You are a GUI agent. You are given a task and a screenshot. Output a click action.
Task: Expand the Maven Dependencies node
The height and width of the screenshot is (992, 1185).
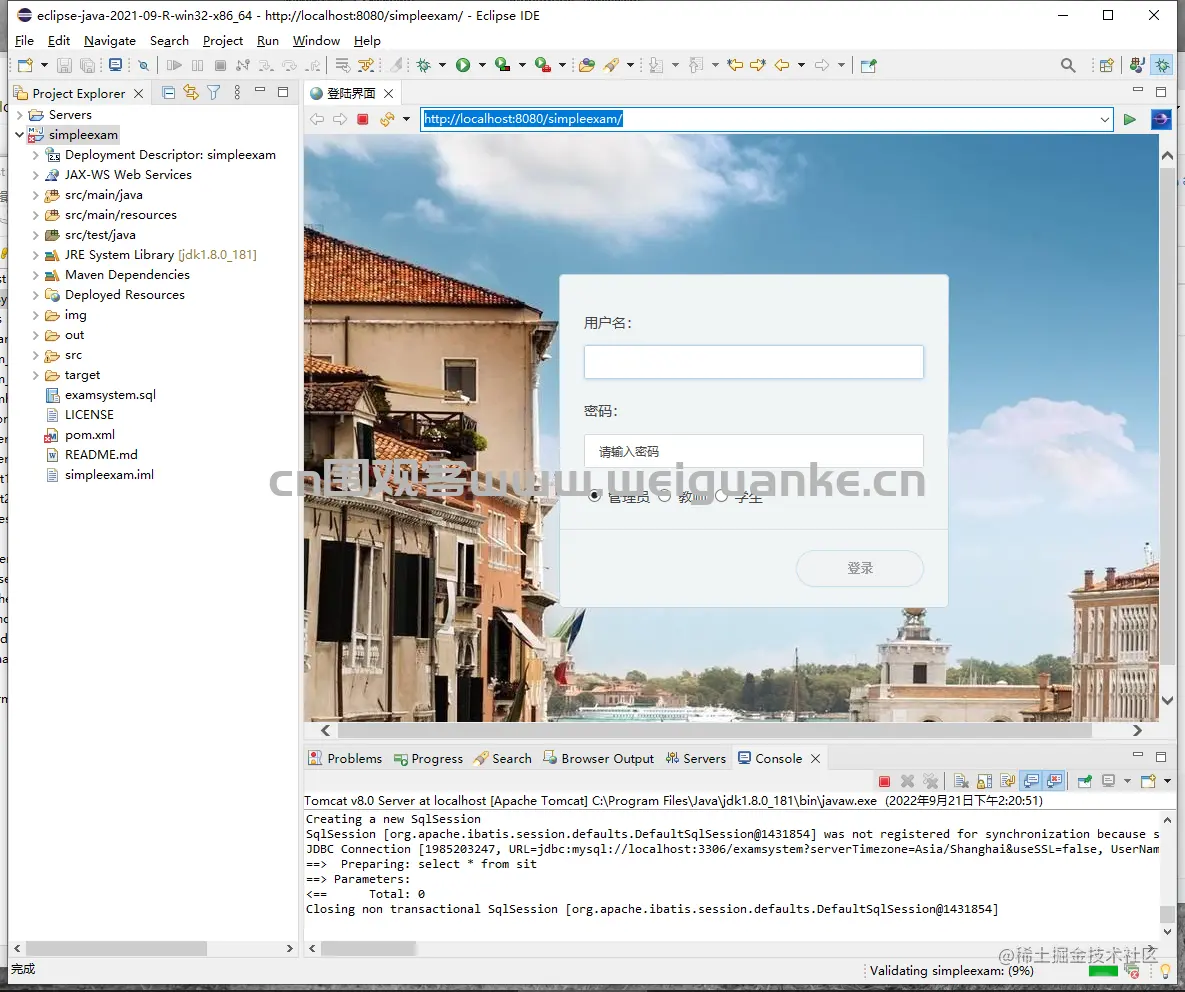click(36, 275)
